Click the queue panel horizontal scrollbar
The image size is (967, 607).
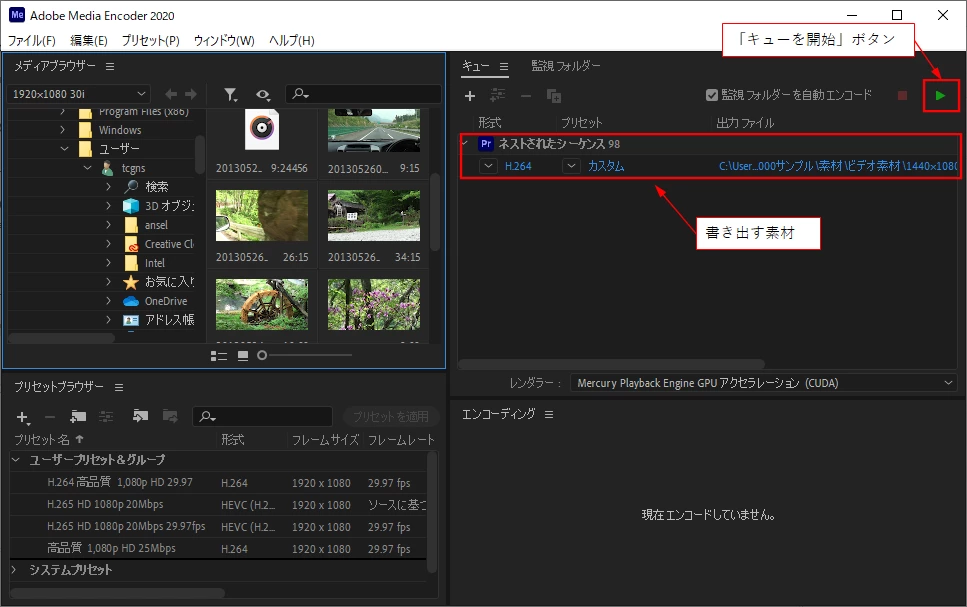click(x=611, y=365)
